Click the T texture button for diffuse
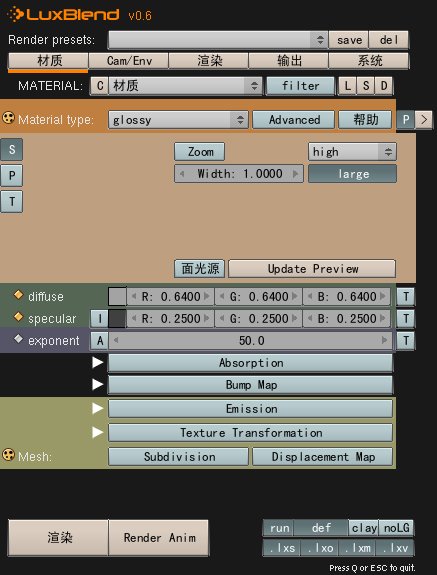Image resolution: width=437 pixels, height=575 pixels. pyautogui.click(x=406, y=297)
